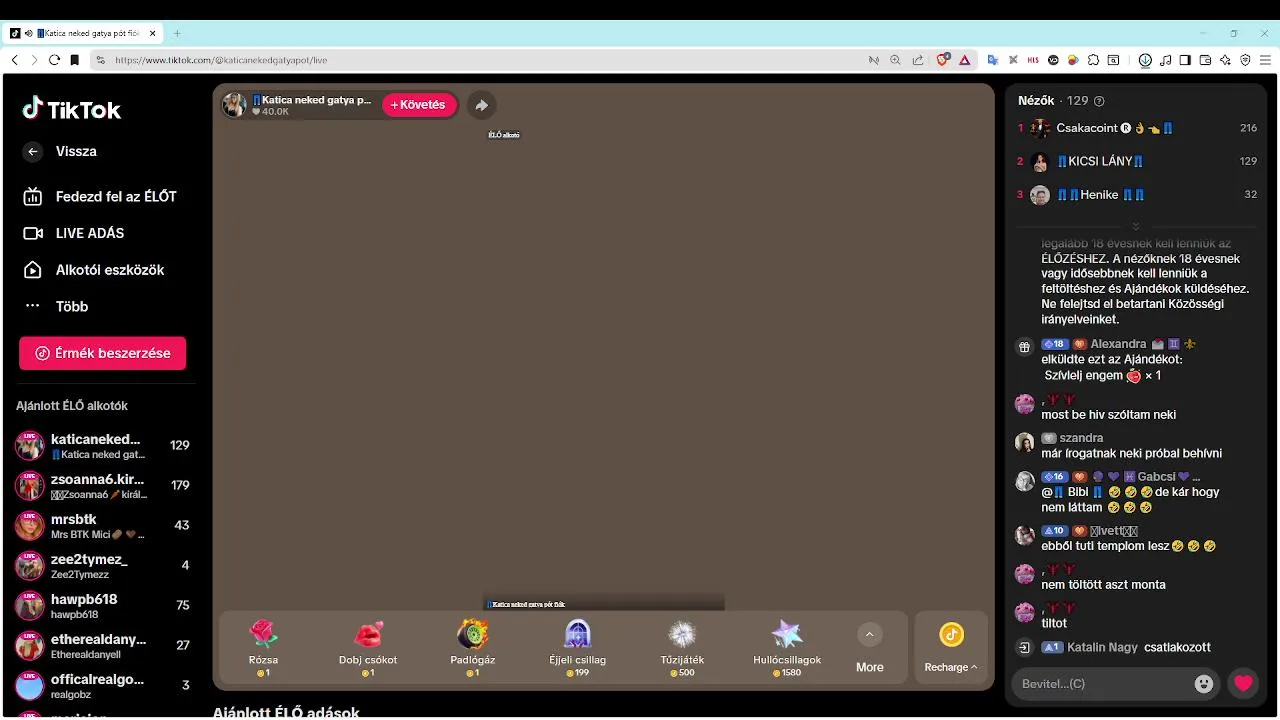Open mrsbtk live channel
This screenshot has width=1280, height=720.
102,526
